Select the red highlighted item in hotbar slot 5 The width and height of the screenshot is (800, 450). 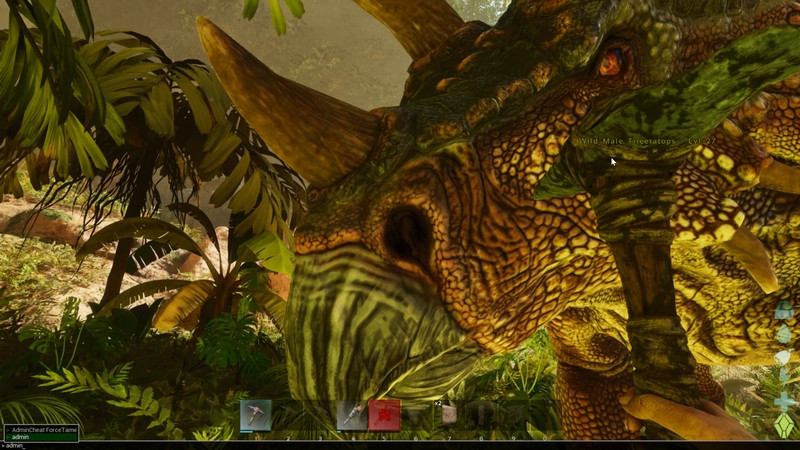[384, 415]
